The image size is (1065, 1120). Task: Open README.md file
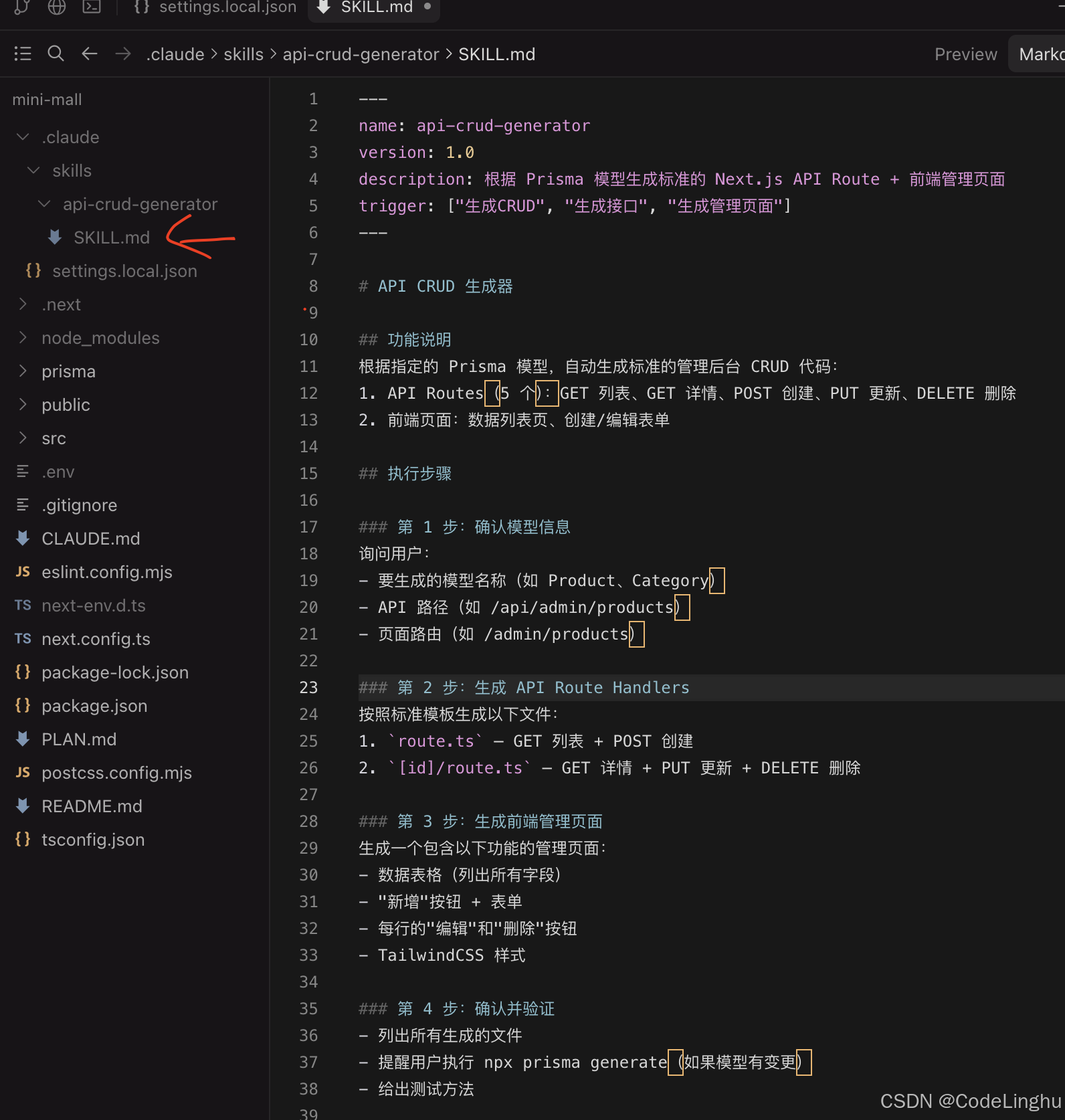[x=92, y=806]
